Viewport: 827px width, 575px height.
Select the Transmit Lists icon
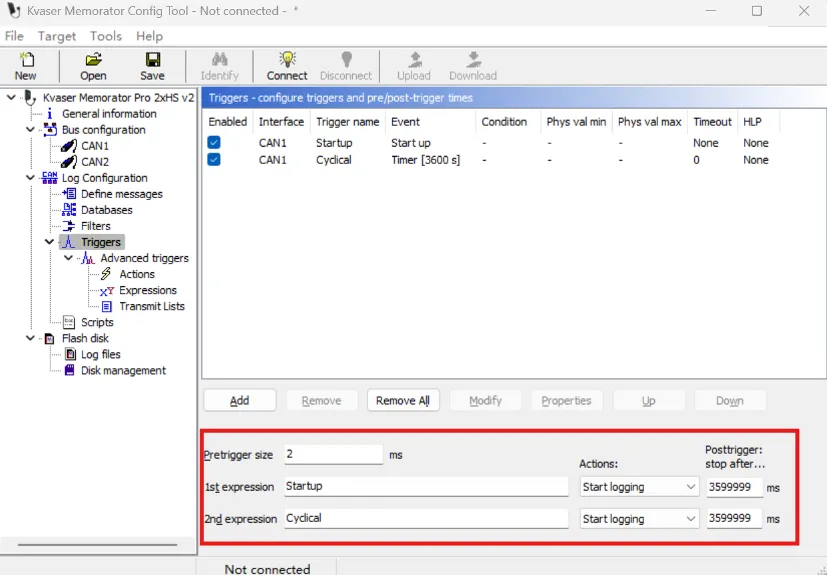click(107, 306)
